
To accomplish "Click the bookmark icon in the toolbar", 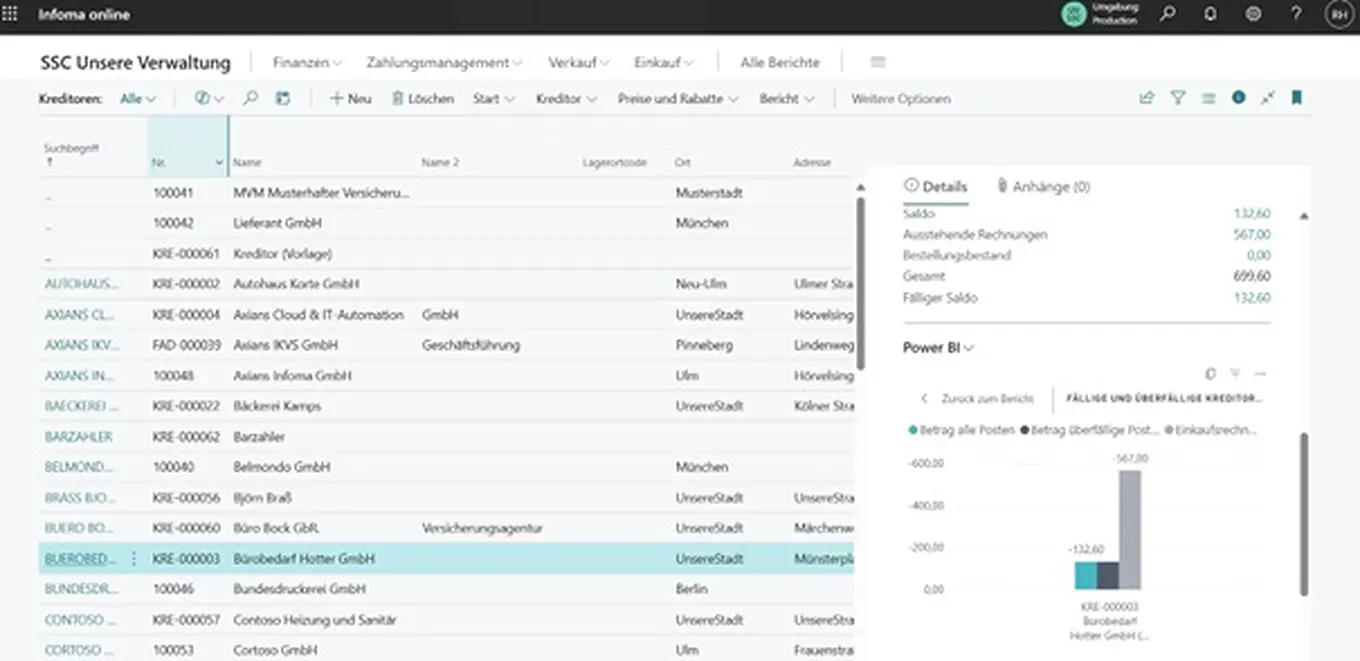I will click(1297, 98).
